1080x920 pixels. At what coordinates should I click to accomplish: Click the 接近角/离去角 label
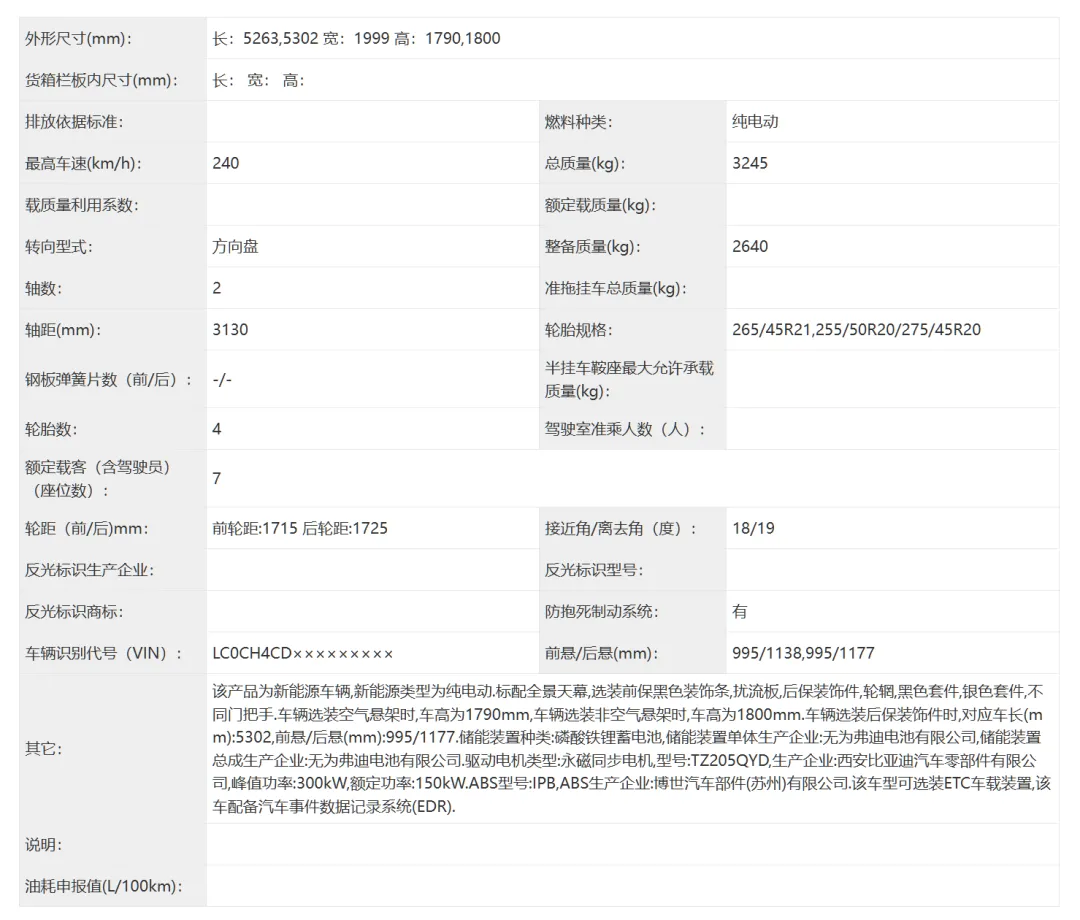(x=621, y=528)
